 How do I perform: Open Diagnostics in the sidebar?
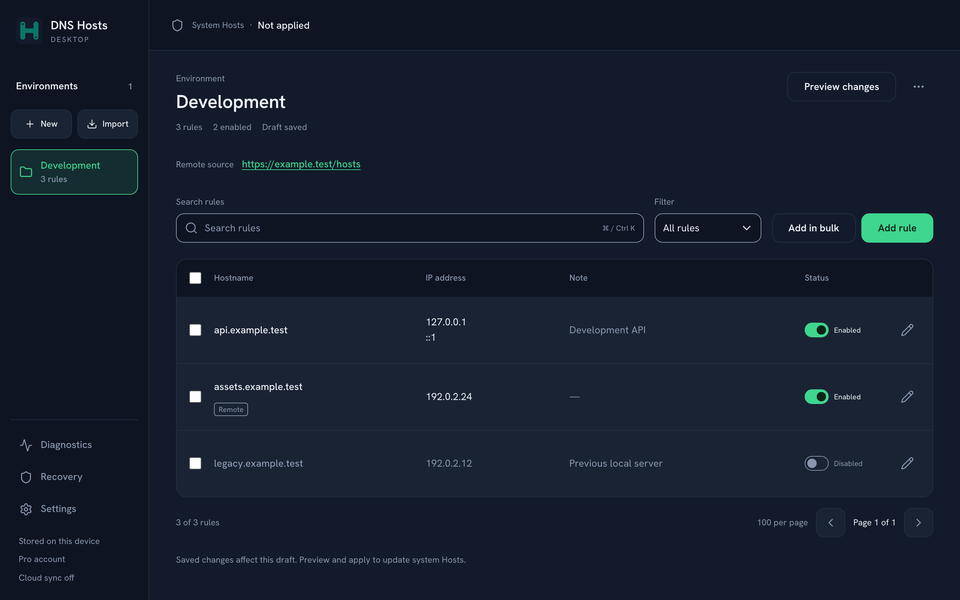pos(74,445)
